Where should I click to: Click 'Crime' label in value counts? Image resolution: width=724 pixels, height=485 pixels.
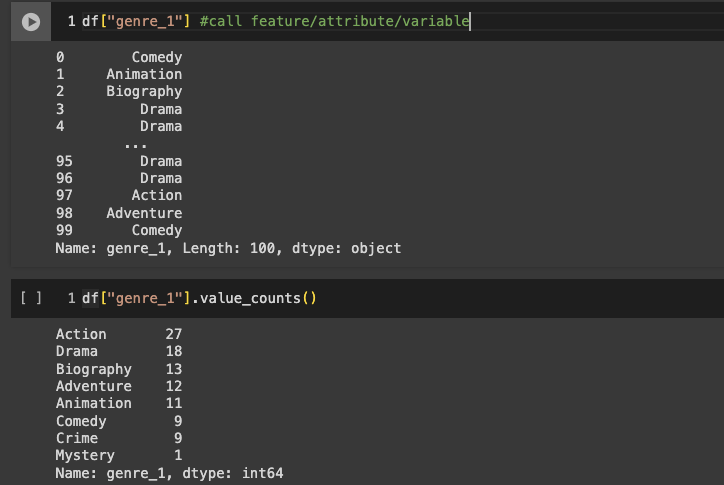coord(77,438)
